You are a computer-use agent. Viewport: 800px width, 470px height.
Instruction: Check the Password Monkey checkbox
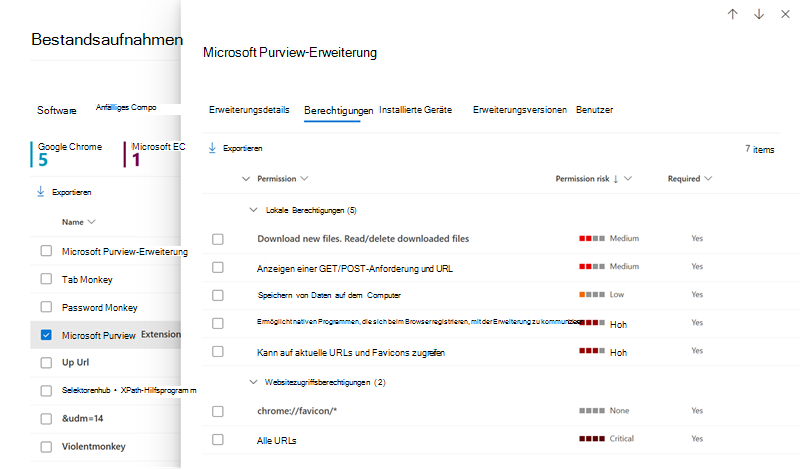pyautogui.click(x=46, y=307)
